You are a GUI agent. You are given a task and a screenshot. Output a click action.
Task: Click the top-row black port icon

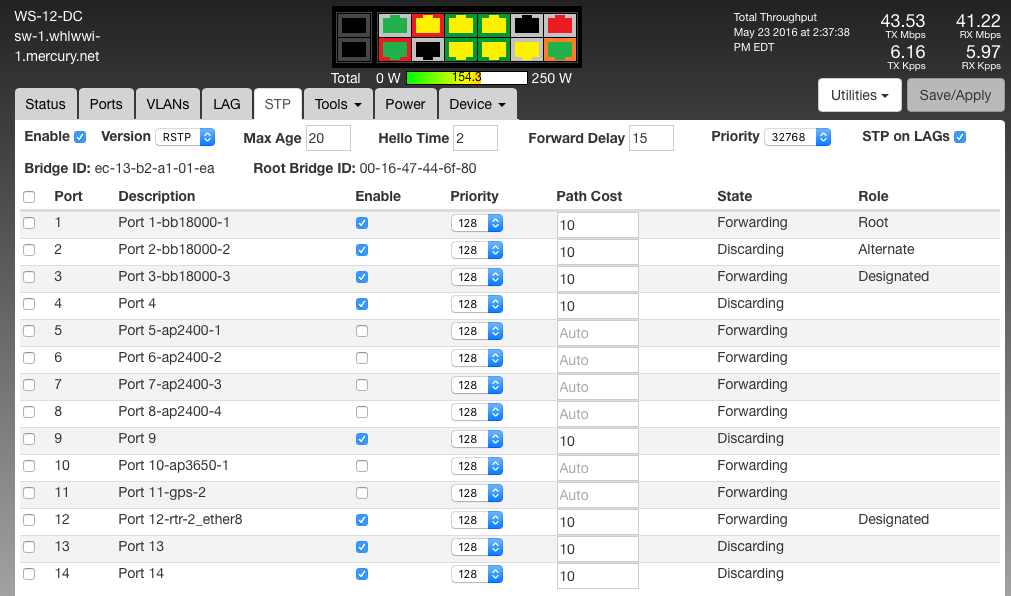[x=527, y=25]
